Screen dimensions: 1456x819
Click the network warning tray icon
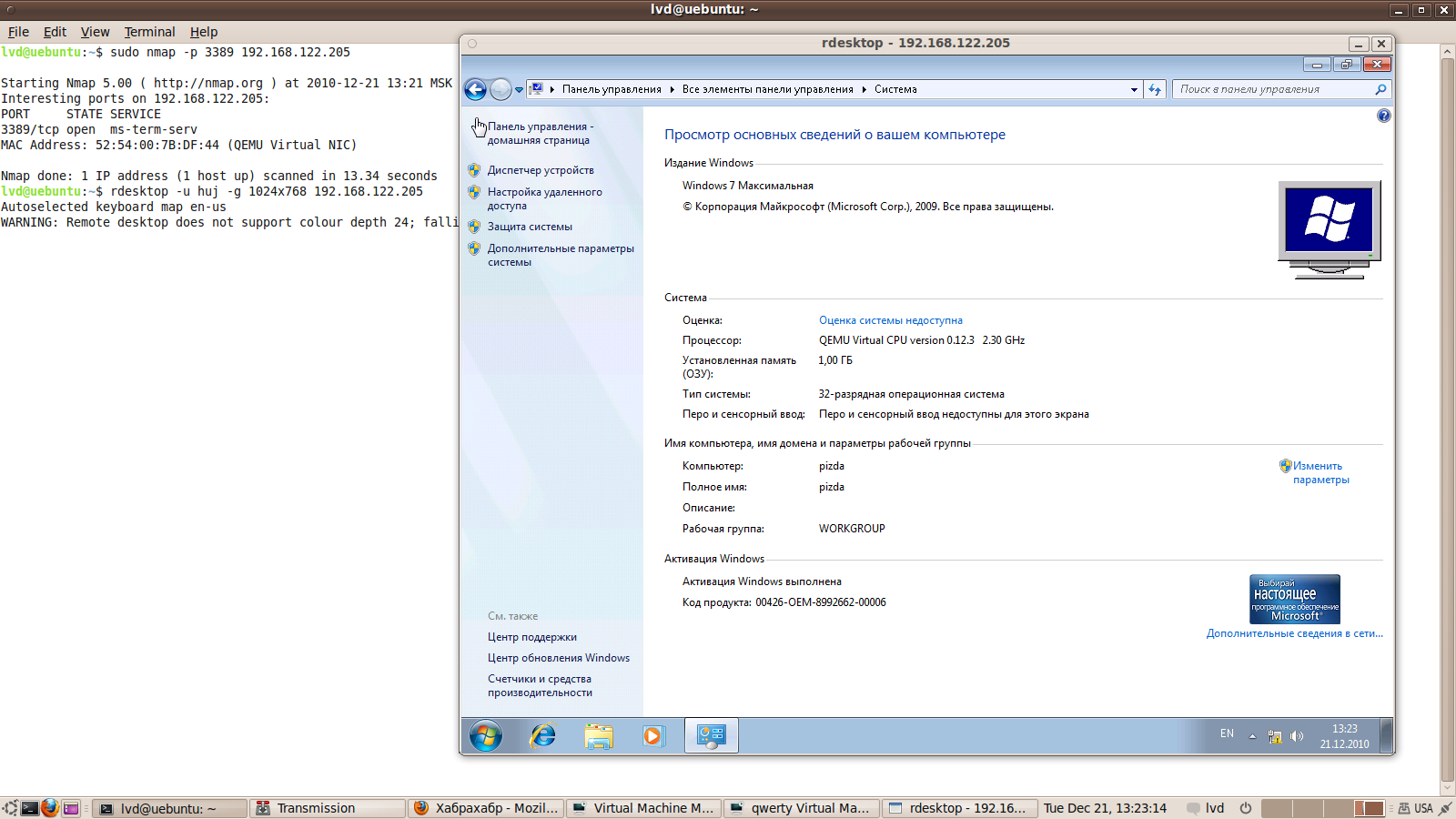(x=1275, y=736)
